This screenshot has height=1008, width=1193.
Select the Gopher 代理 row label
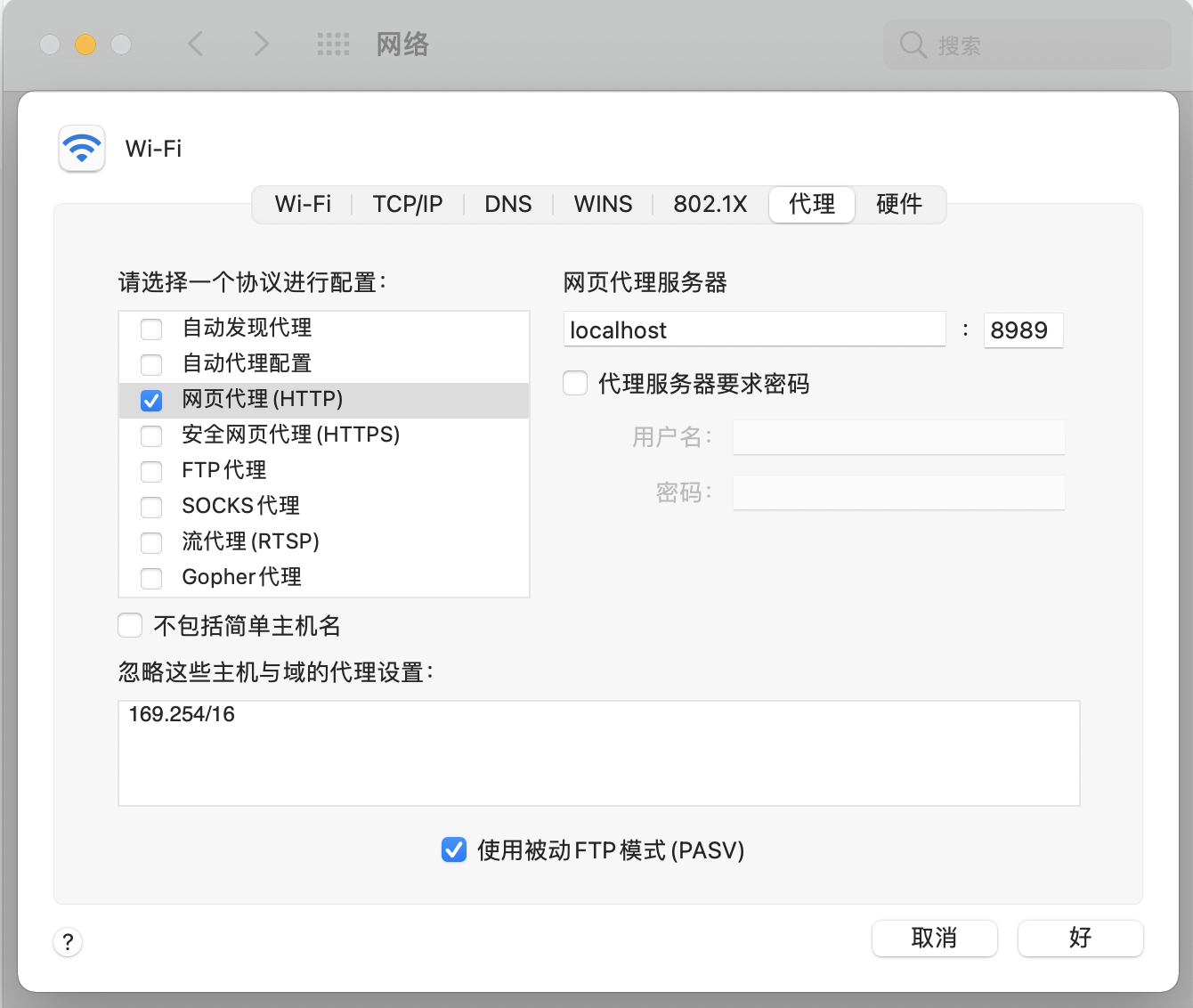242,577
